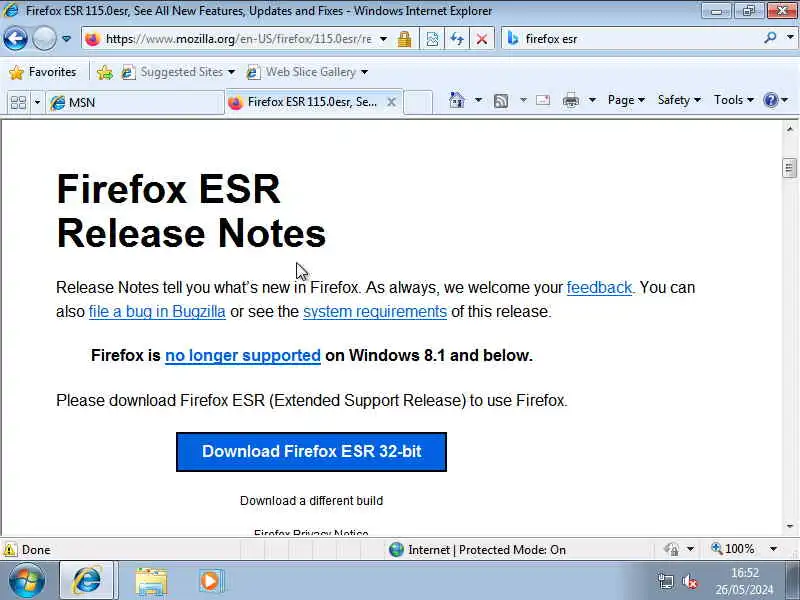Screen dimensions: 800x600
Task: Click Download Firefox ESR 32-bit button
Action: pyautogui.click(x=311, y=452)
